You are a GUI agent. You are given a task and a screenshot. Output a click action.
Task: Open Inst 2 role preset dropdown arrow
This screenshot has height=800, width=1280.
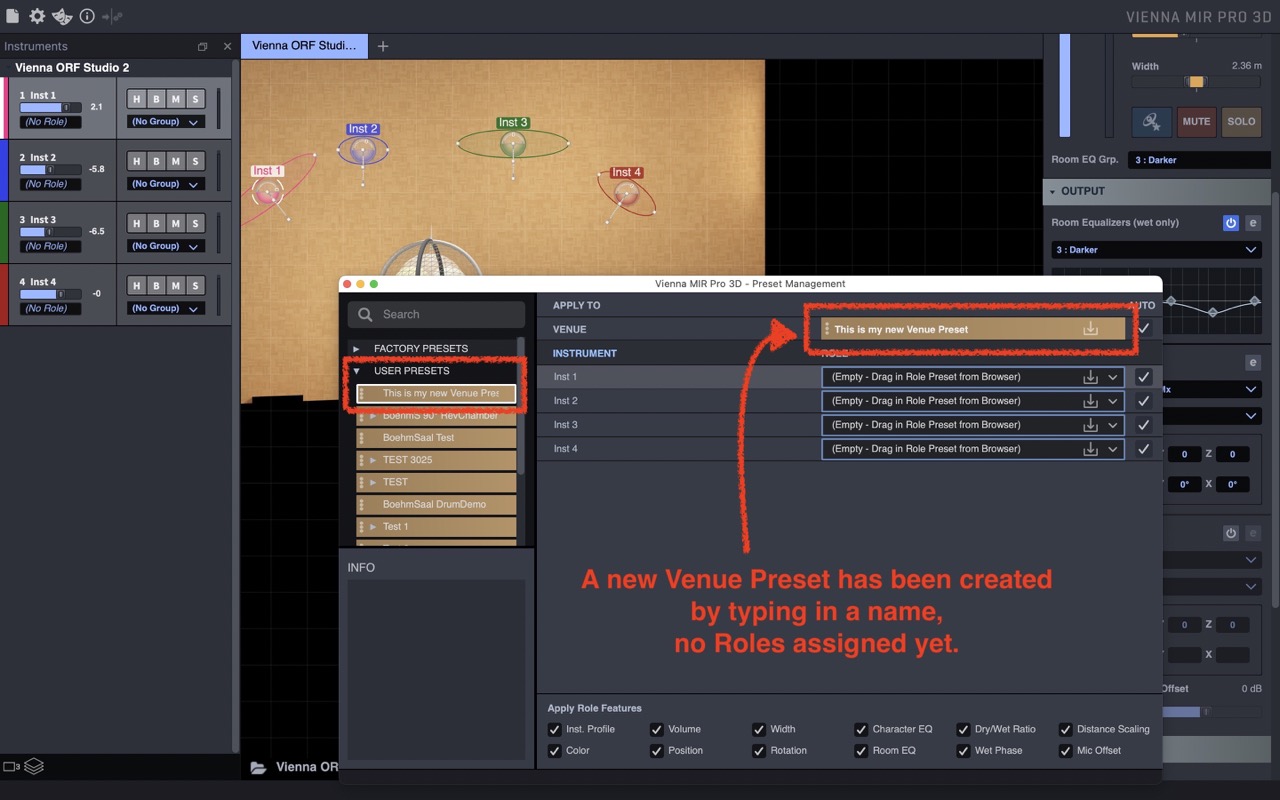point(1112,401)
